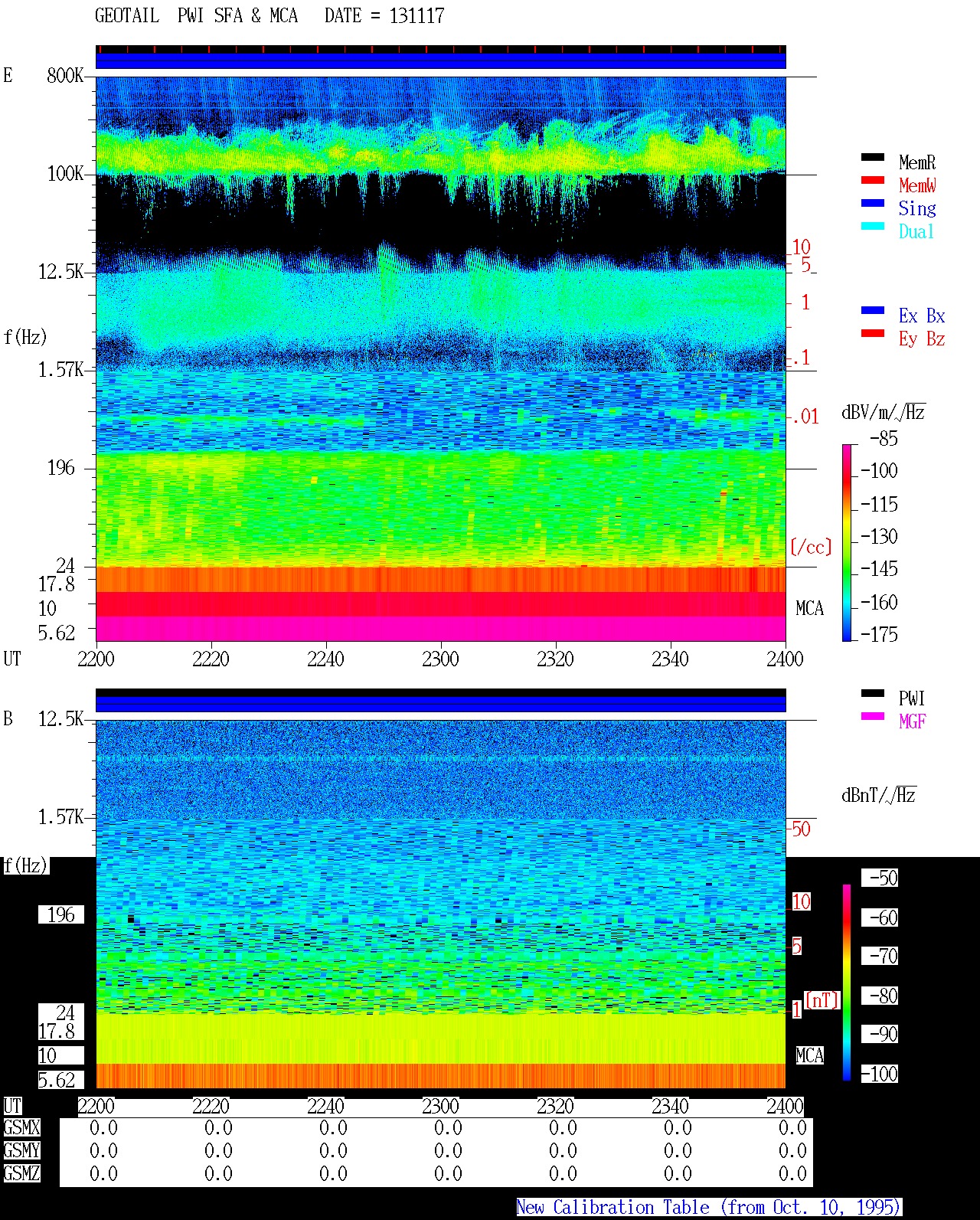Click the 800K frequency label on E panel
980x1220 pixels.
coord(65,76)
